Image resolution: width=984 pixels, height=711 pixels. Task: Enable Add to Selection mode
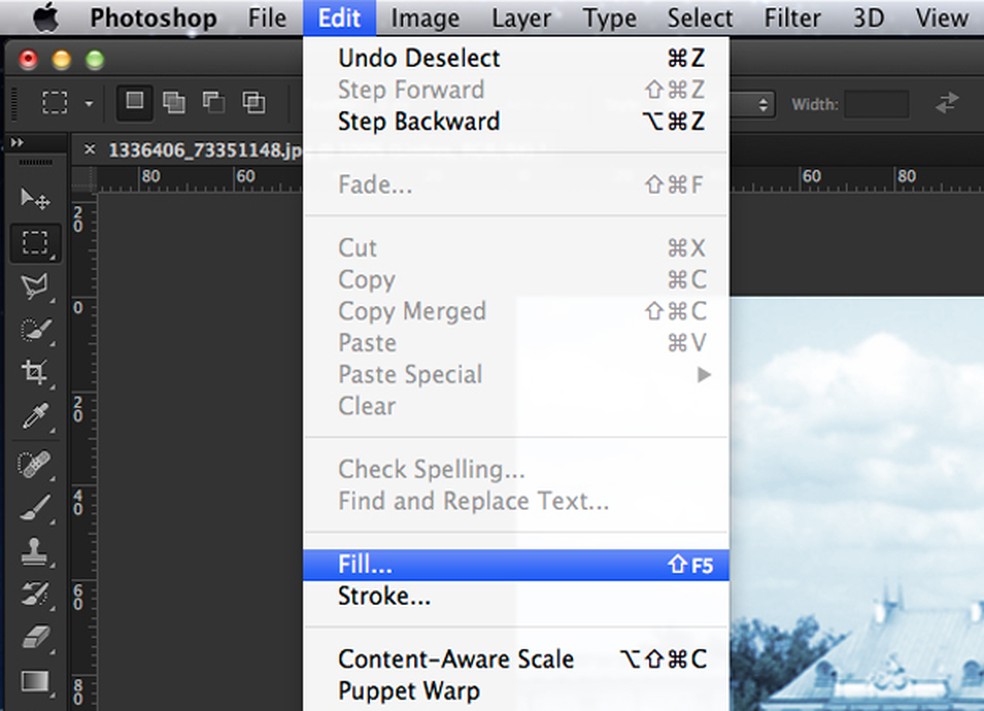coord(174,102)
